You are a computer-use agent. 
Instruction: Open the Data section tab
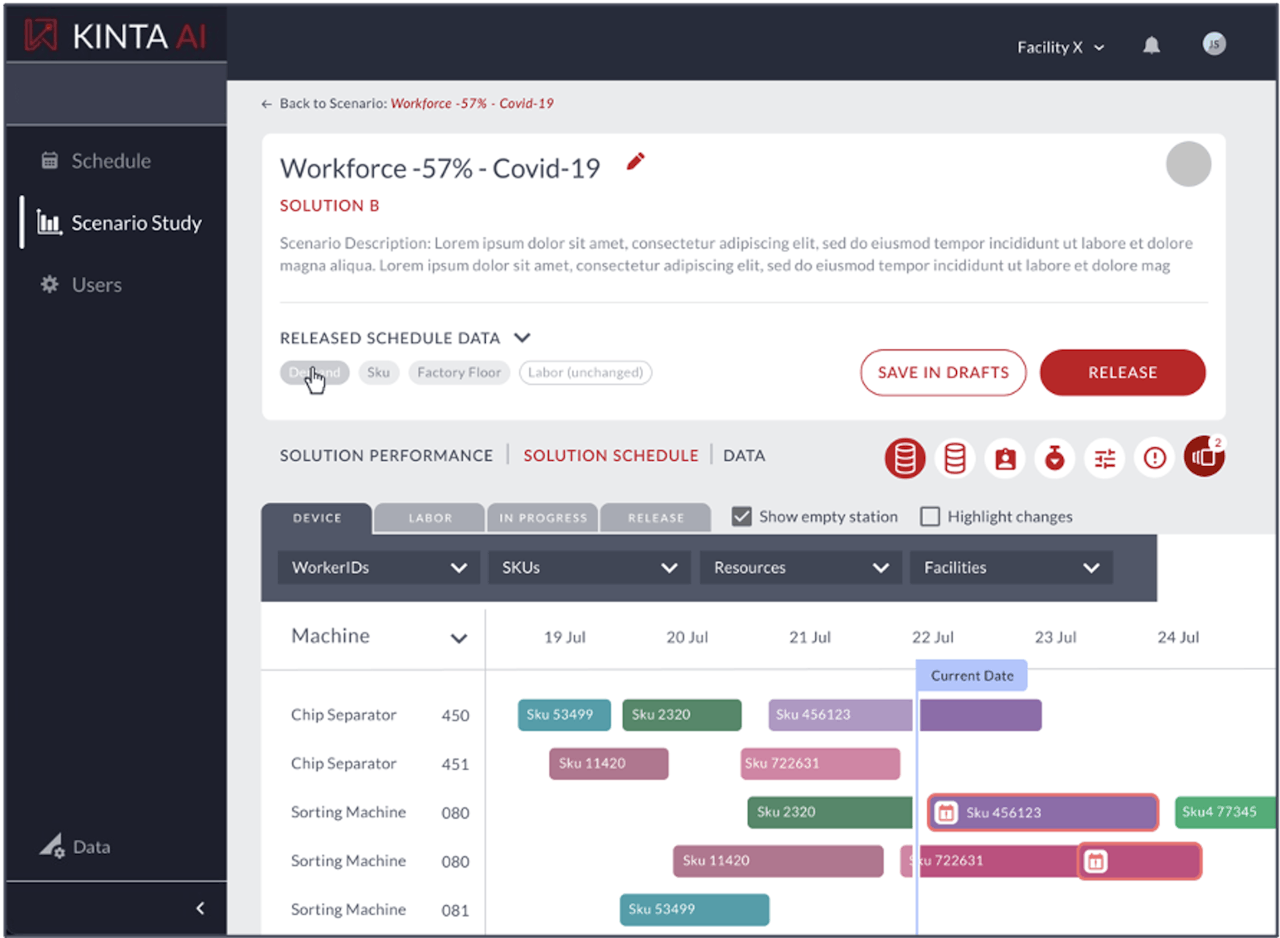(744, 456)
